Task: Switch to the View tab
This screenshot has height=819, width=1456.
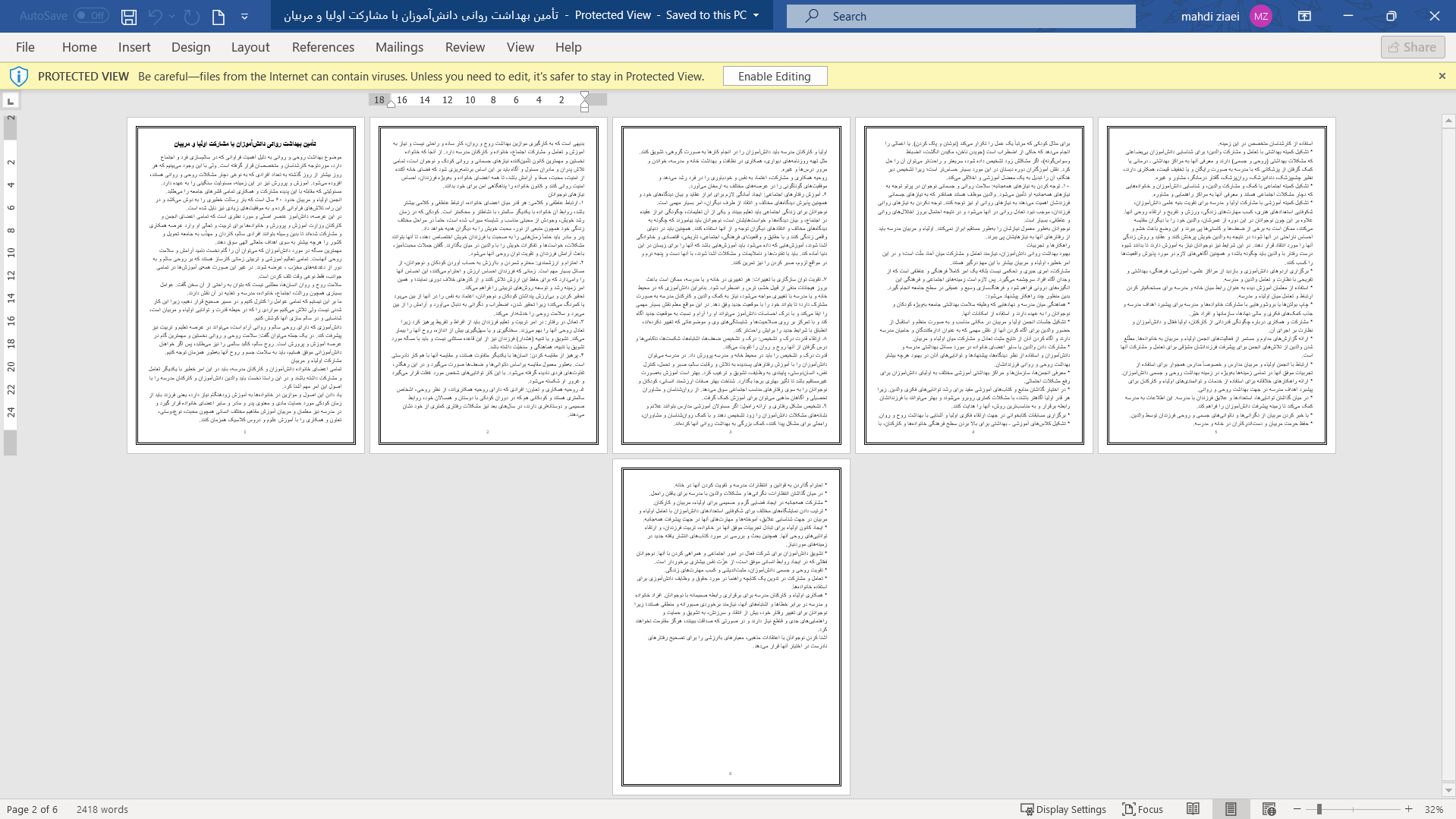Action: pos(520,47)
